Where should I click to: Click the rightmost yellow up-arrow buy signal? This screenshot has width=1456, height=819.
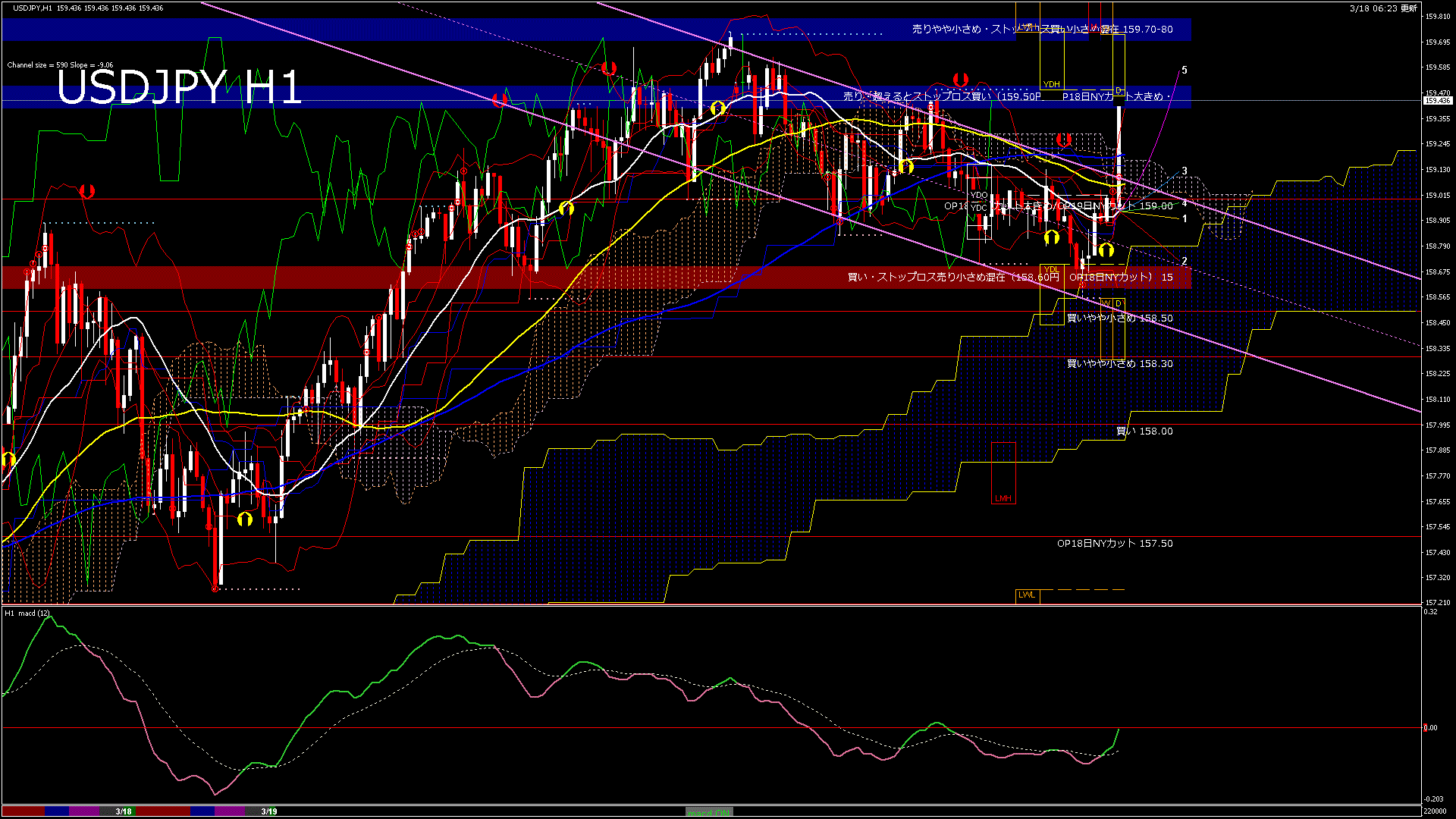point(1106,249)
